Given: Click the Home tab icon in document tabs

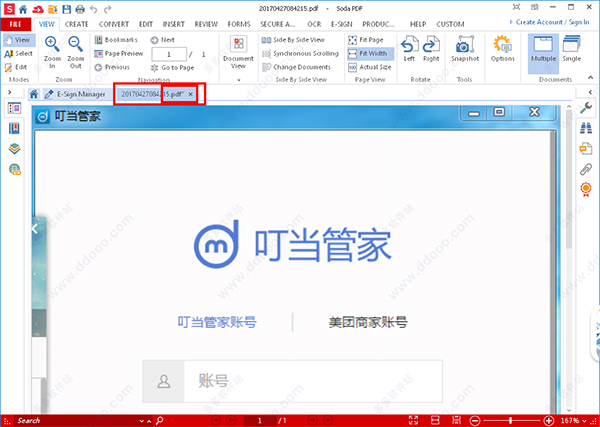Looking at the screenshot, I should coord(34,94).
